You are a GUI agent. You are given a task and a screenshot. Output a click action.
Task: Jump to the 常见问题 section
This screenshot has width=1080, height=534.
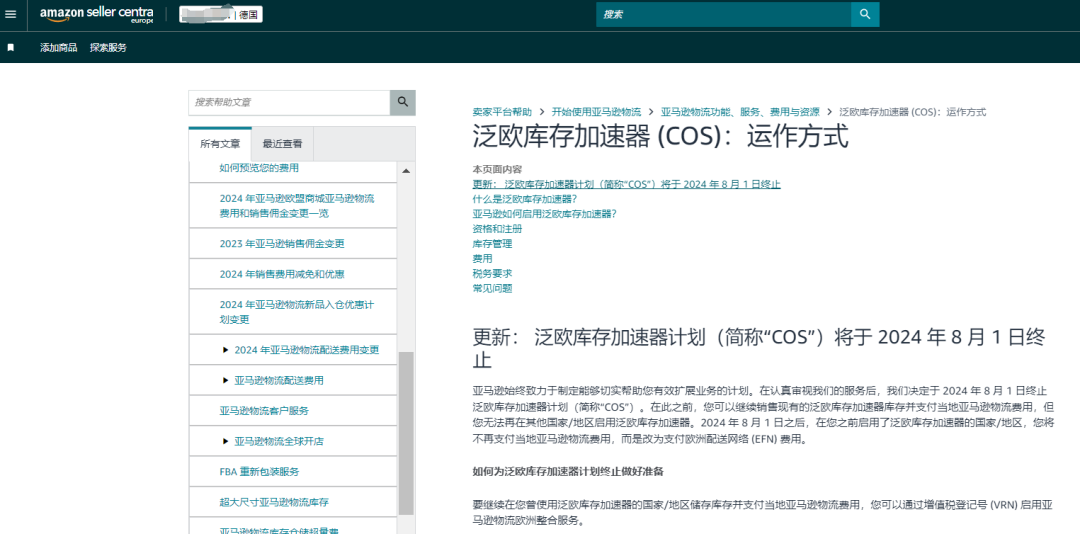(x=492, y=288)
